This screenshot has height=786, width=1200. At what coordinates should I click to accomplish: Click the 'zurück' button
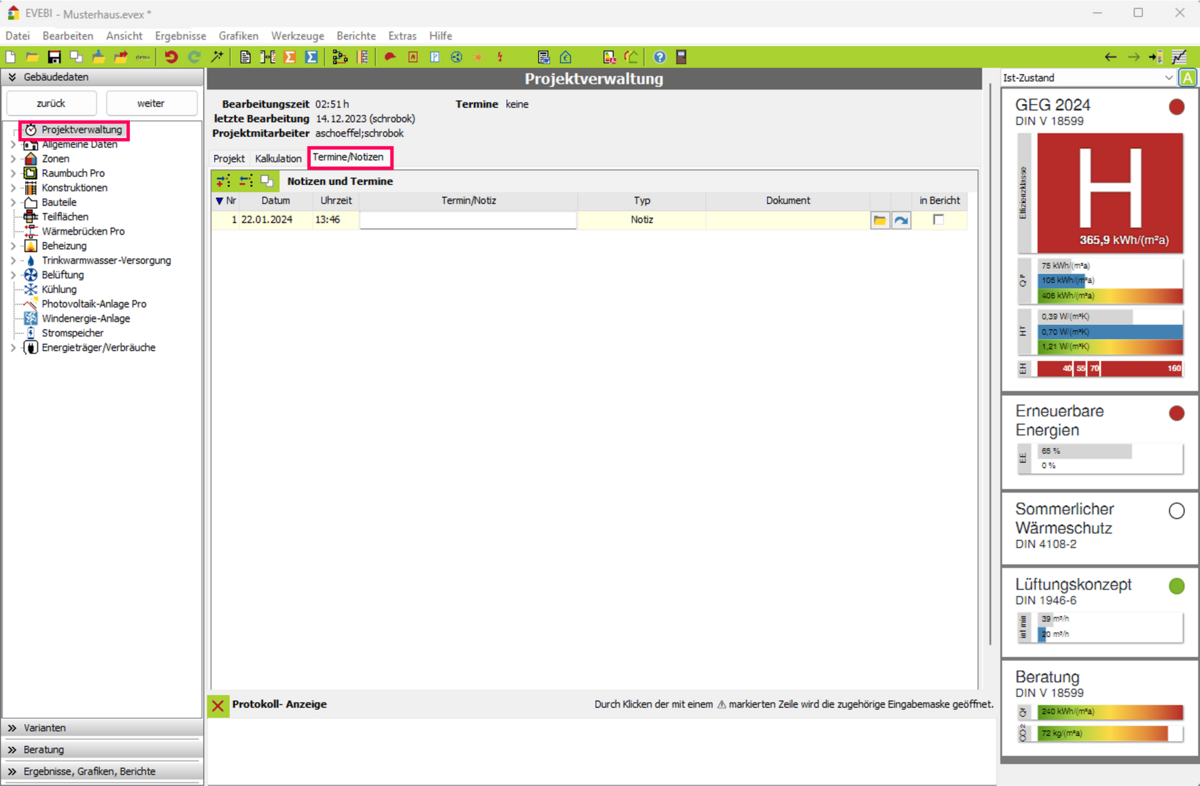[51, 103]
